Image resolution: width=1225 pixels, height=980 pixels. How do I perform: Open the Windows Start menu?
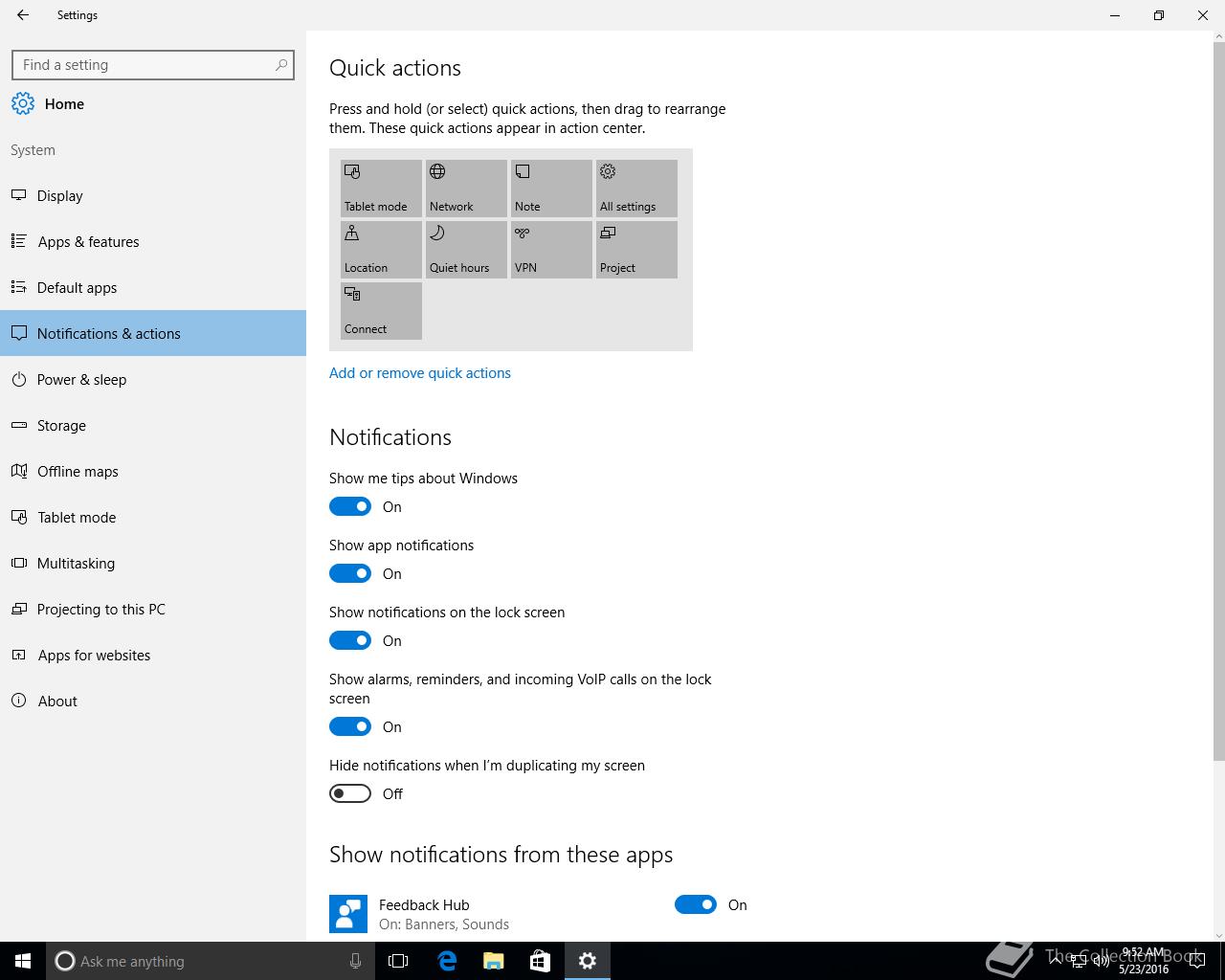pyautogui.click(x=23, y=961)
